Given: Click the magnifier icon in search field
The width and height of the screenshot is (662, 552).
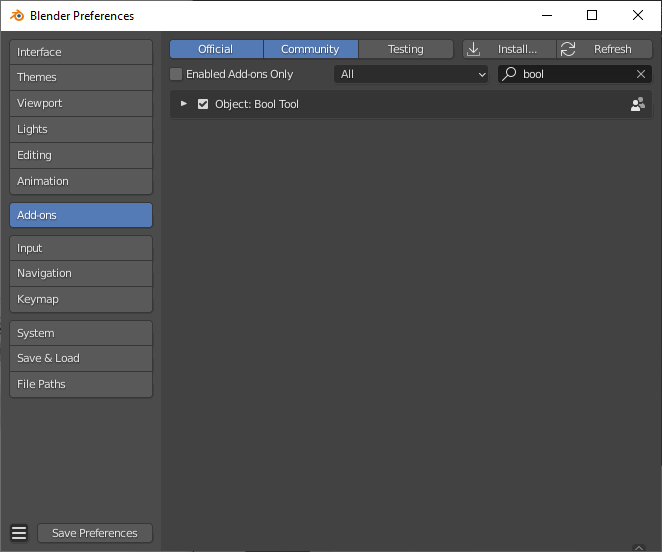Looking at the screenshot, I should pyautogui.click(x=509, y=74).
